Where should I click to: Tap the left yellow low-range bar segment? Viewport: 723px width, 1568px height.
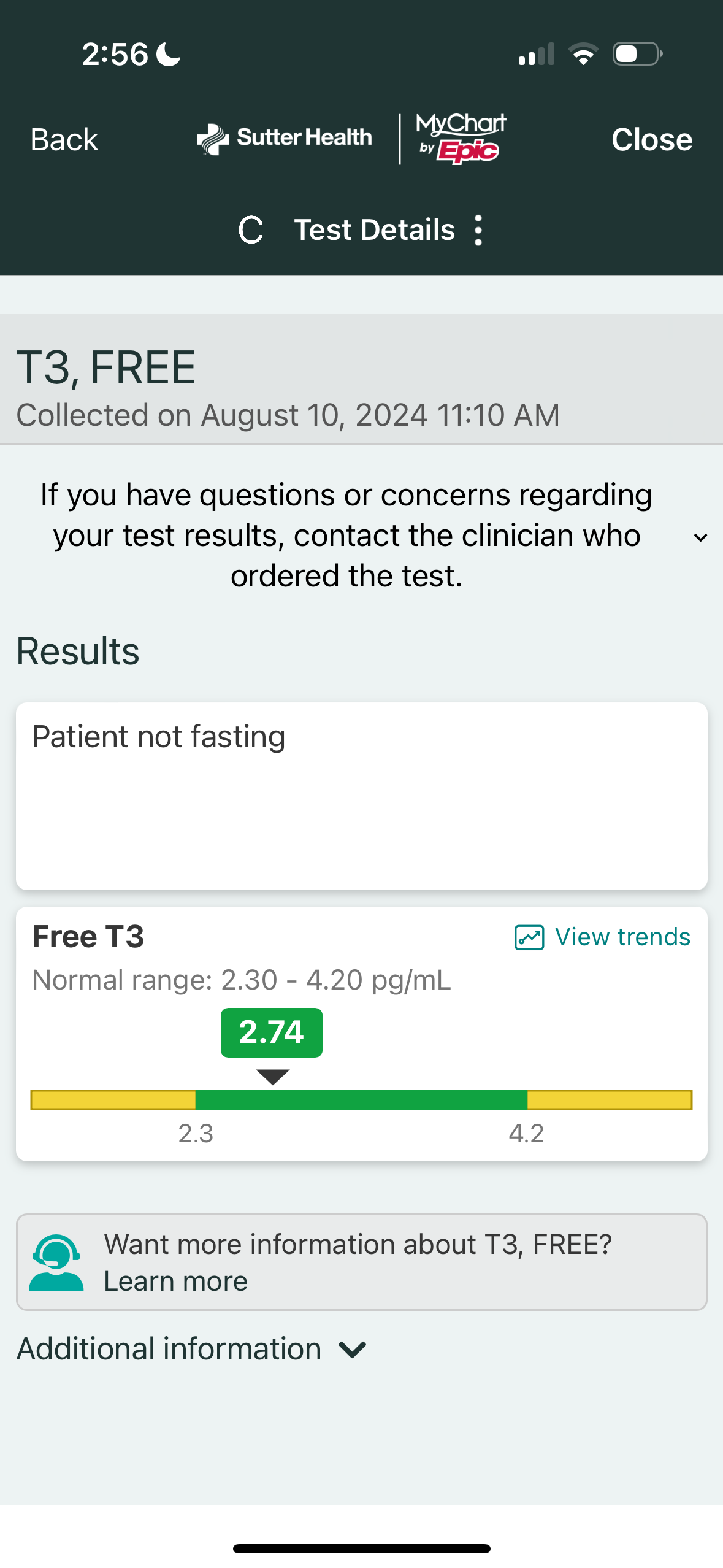(x=113, y=1100)
